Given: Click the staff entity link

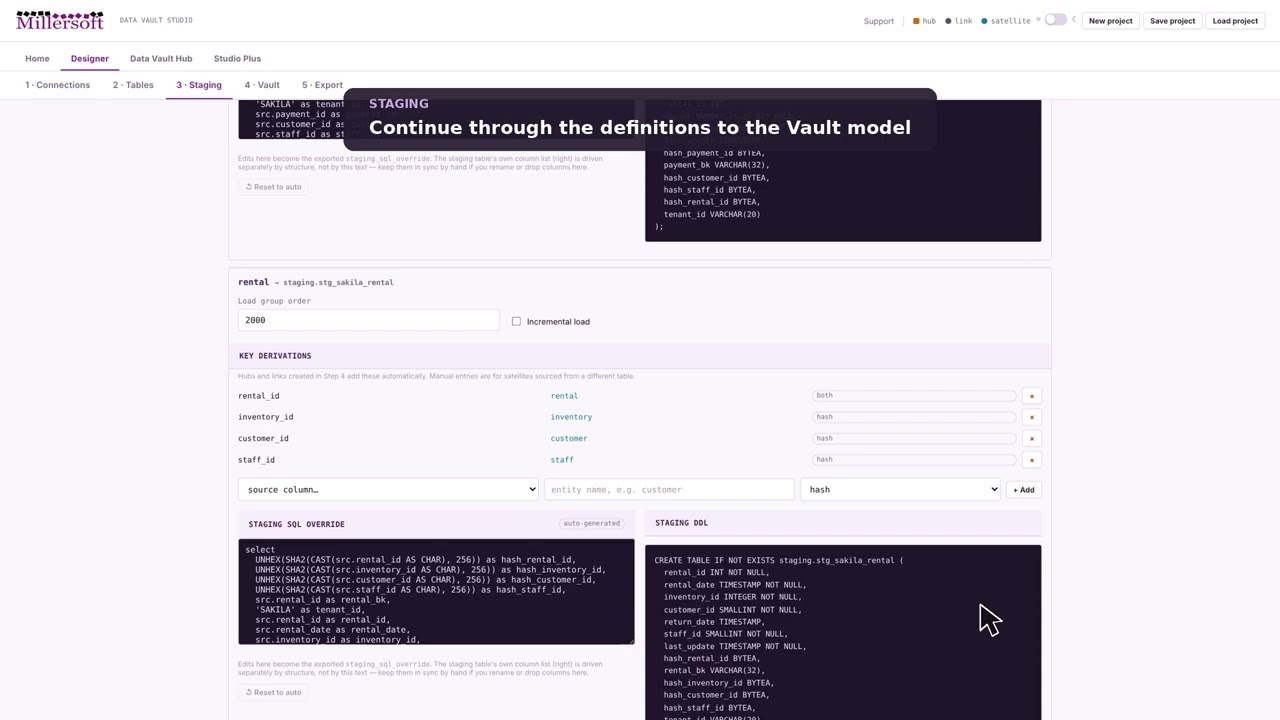Looking at the screenshot, I should [x=562, y=460].
